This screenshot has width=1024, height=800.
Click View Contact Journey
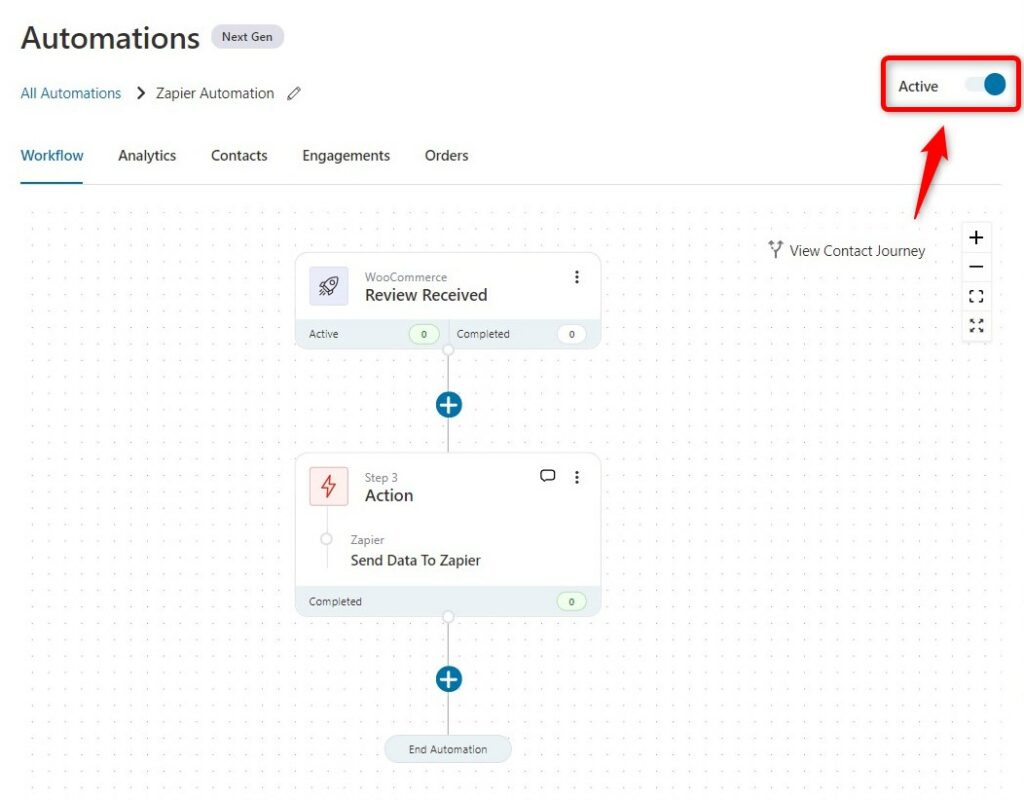[x=857, y=251]
